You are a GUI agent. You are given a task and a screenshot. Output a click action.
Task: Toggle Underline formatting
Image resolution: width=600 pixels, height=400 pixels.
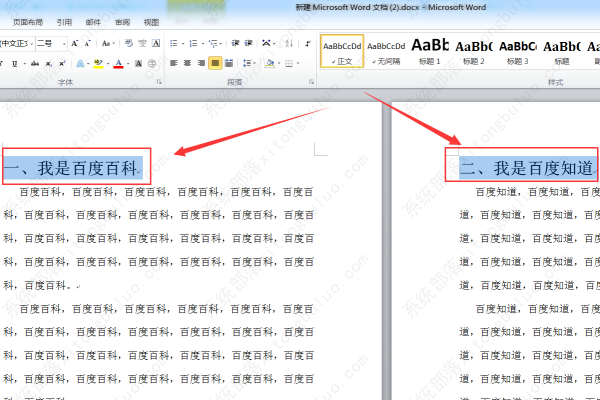point(15,64)
